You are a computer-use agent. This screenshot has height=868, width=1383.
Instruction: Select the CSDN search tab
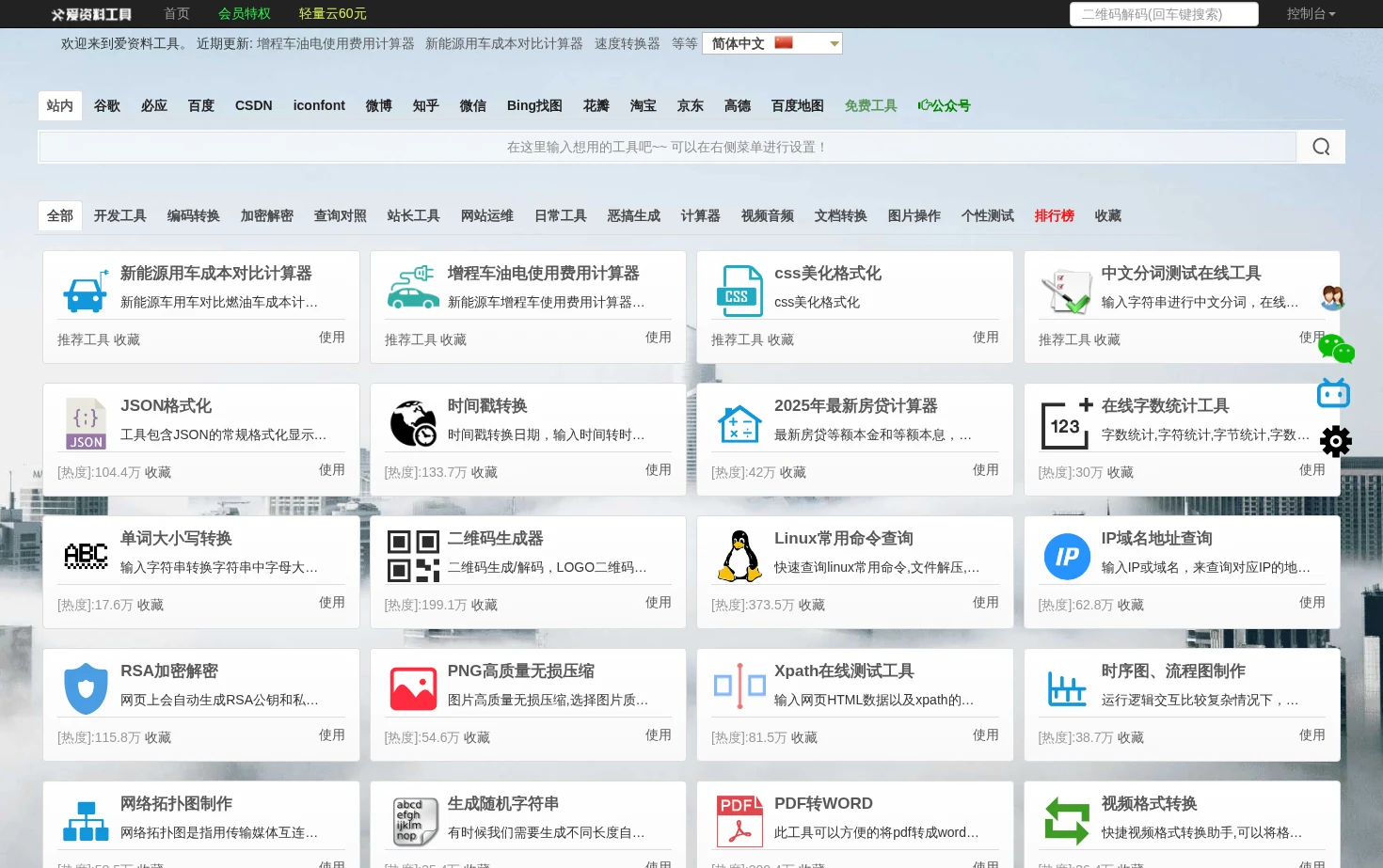tap(254, 105)
